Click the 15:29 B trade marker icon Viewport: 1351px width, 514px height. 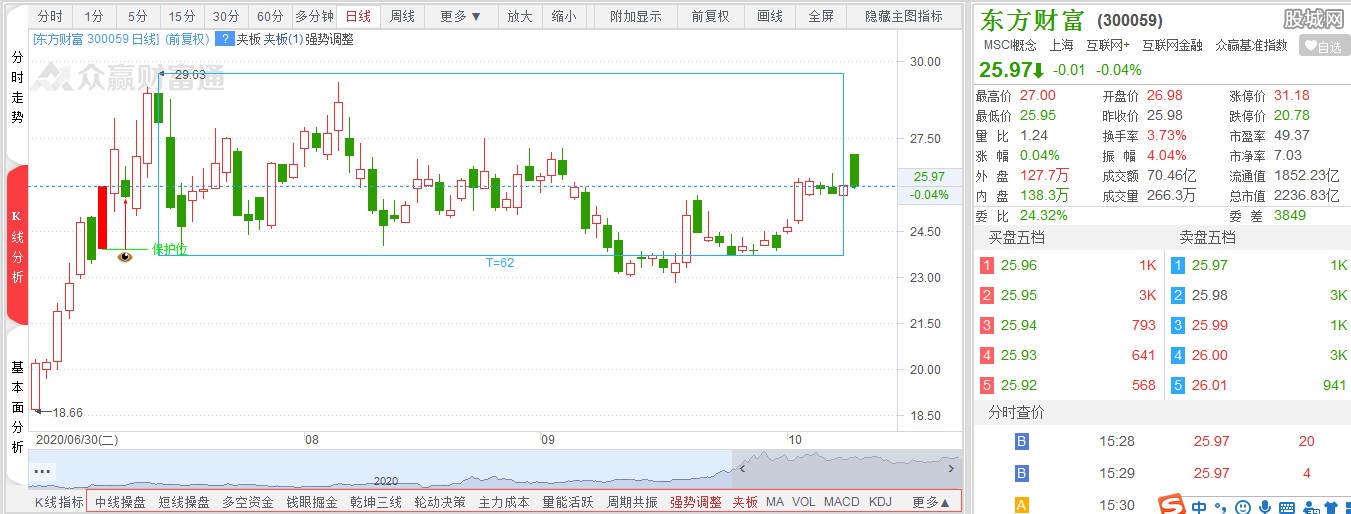tap(1021, 472)
